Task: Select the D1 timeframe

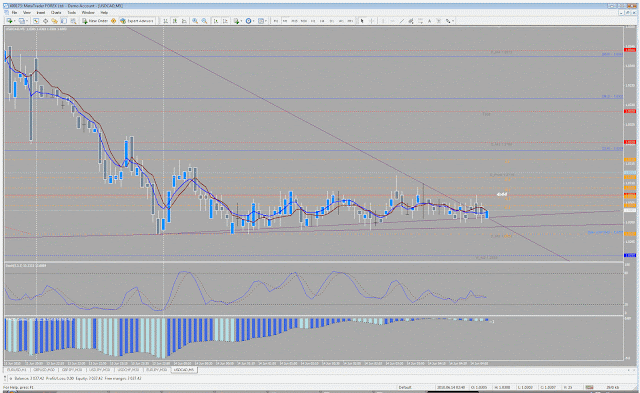Action: (x=331, y=21)
